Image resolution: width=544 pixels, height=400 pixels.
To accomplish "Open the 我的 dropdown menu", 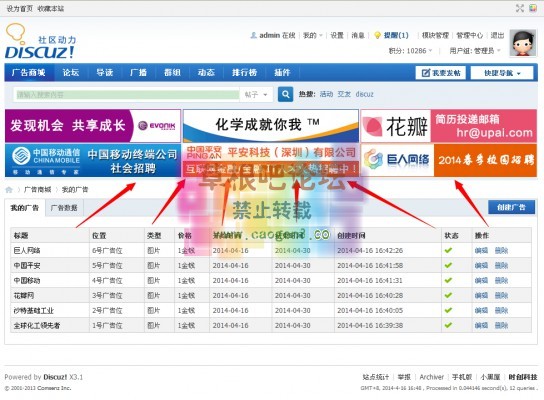I will pos(313,35).
